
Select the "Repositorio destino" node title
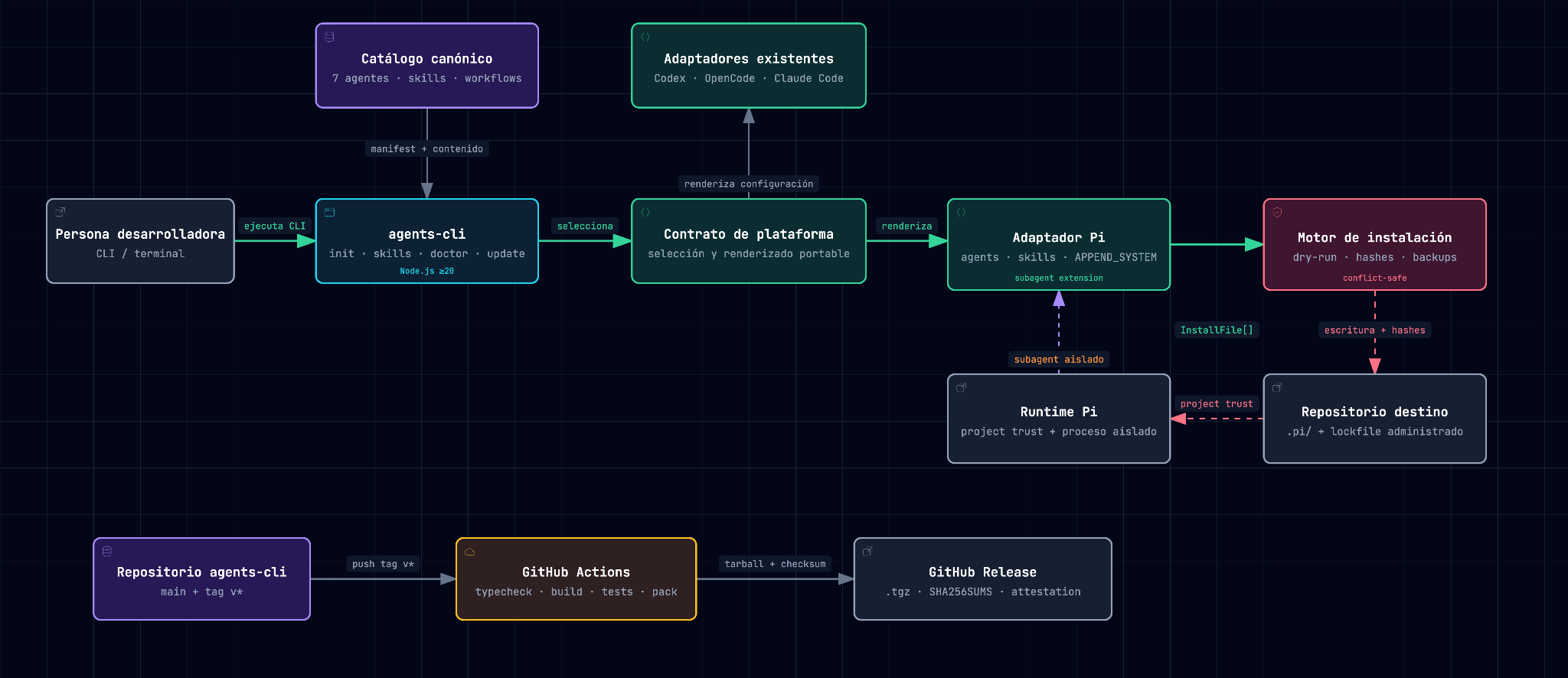(x=1375, y=412)
